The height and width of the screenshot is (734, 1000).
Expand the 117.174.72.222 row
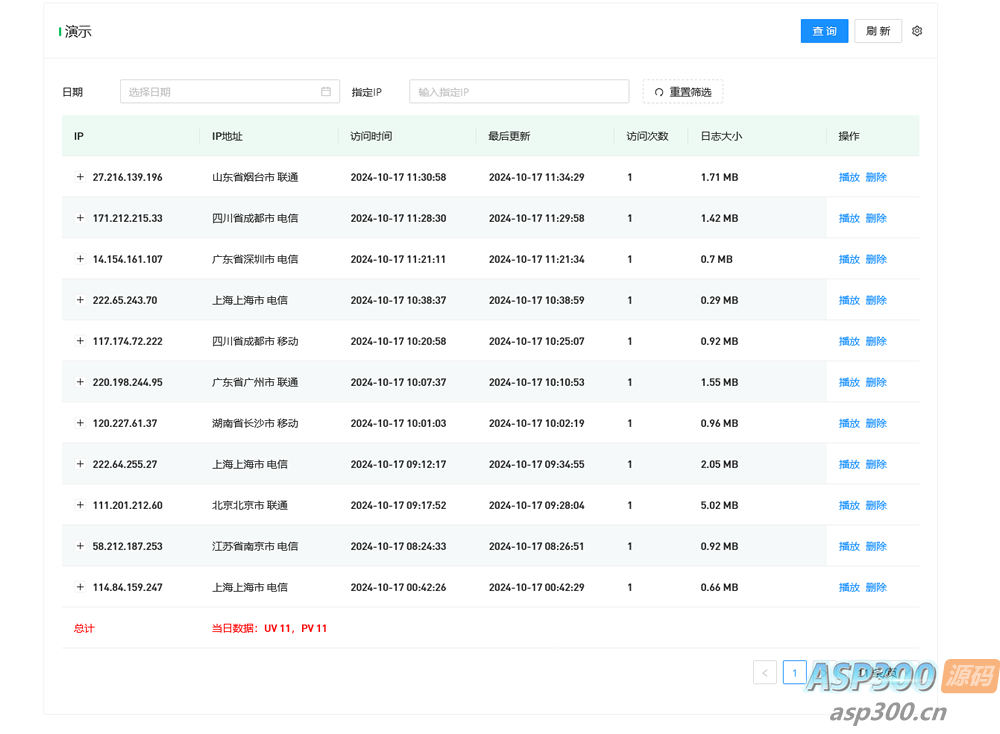pyautogui.click(x=80, y=341)
